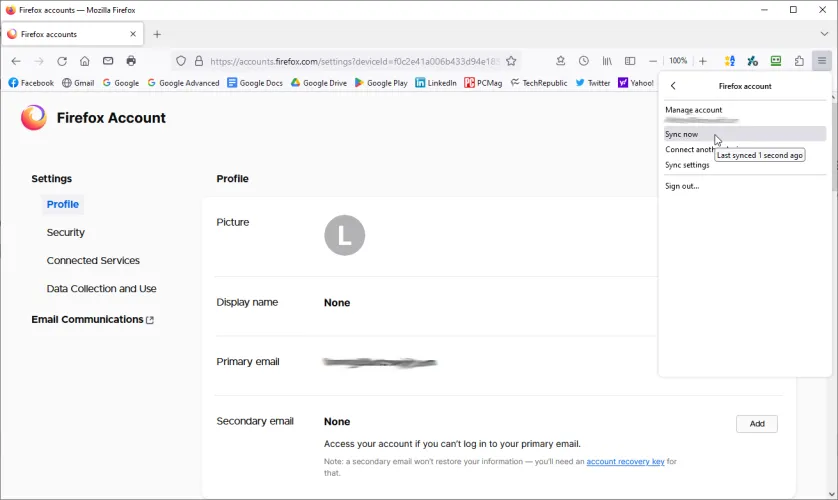Select Security in settings sidebar

(x=66, y=232)
